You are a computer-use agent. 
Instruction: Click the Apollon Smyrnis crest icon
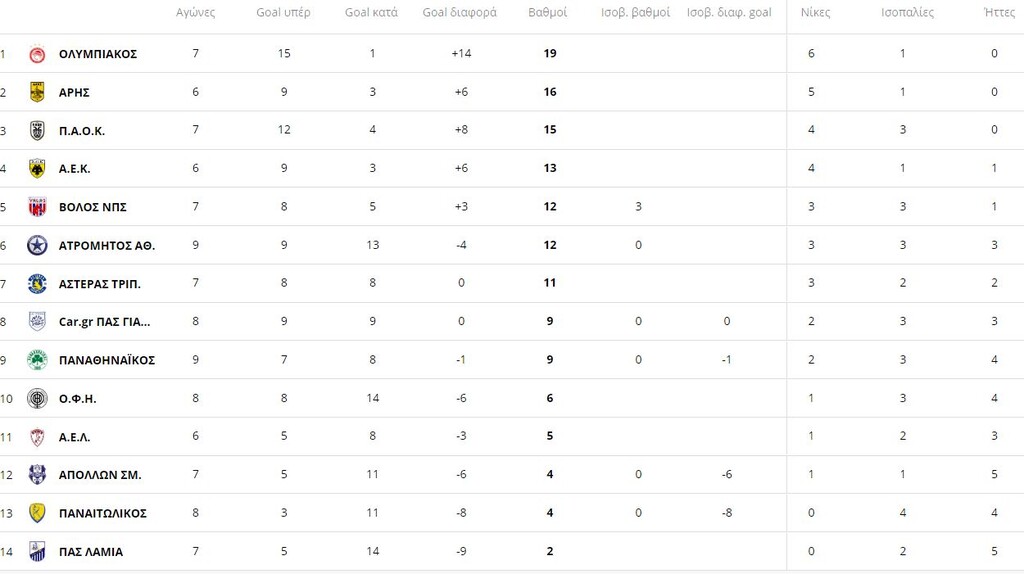pos(37,475)
